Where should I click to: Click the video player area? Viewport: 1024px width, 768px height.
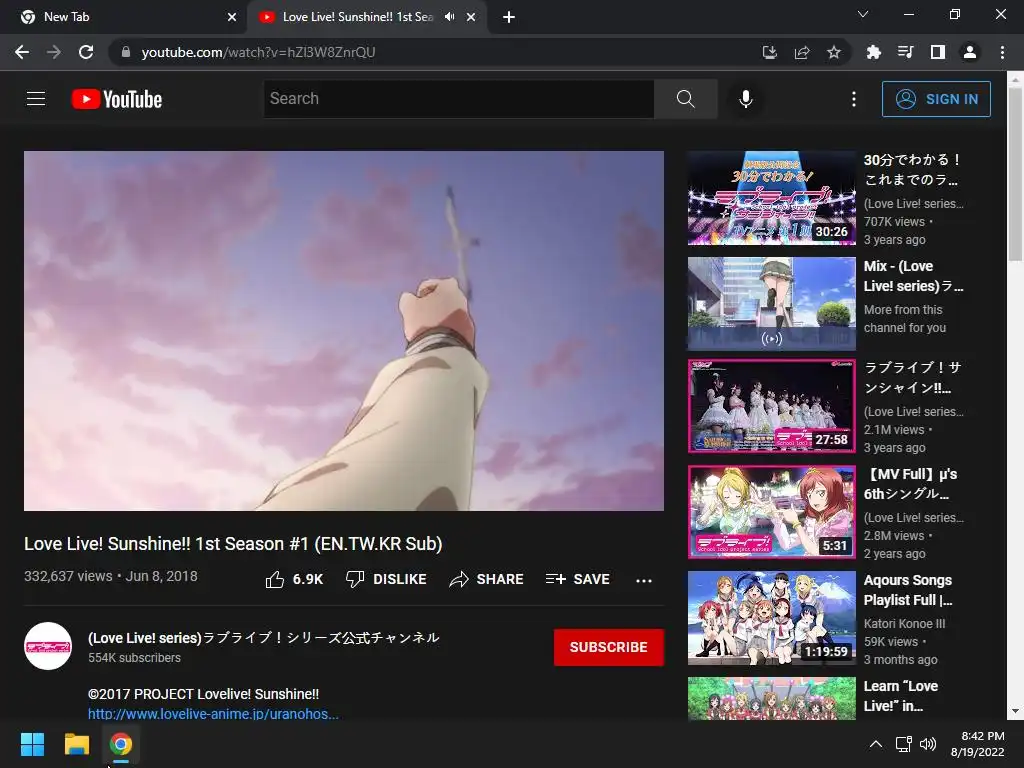click(344, 331)
